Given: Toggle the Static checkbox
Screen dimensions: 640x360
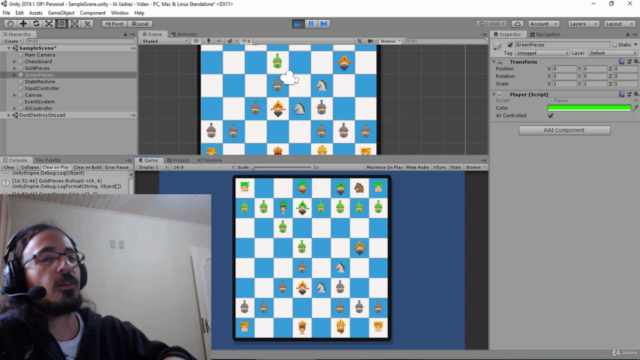Looking at the screenshot, I should pos(615,44).
